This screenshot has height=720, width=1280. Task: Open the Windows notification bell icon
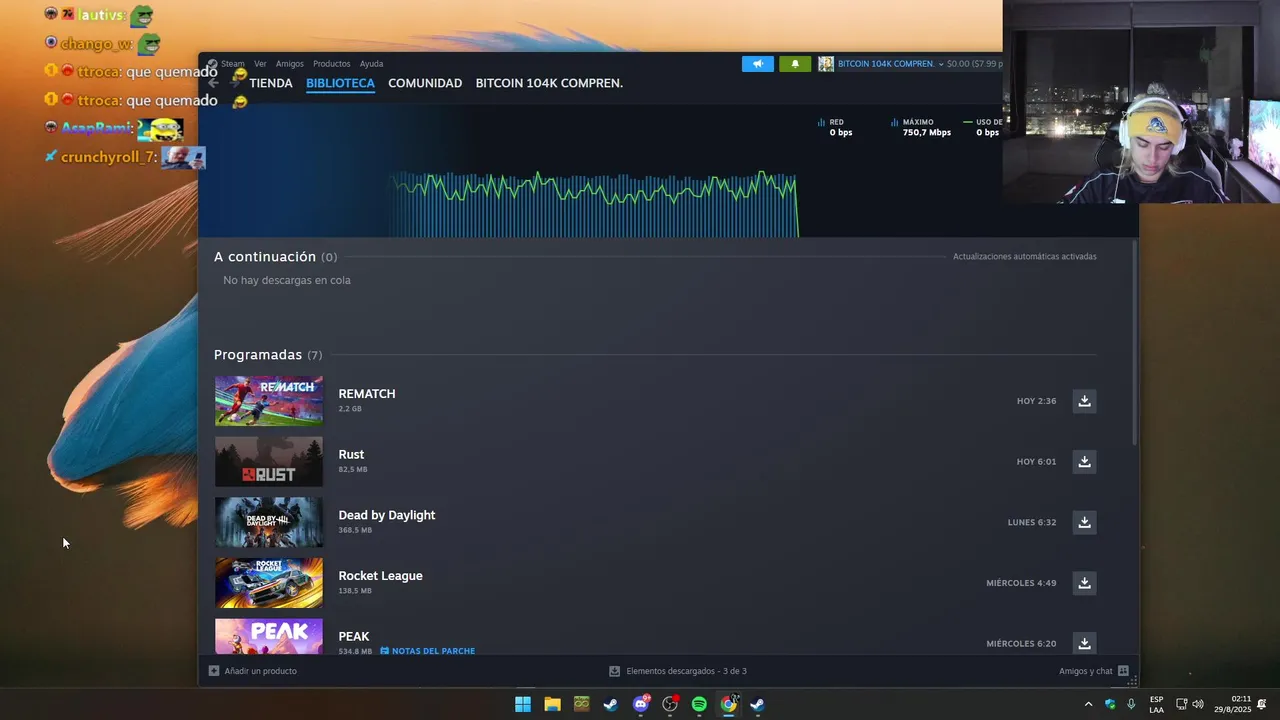coord(1262,704)
